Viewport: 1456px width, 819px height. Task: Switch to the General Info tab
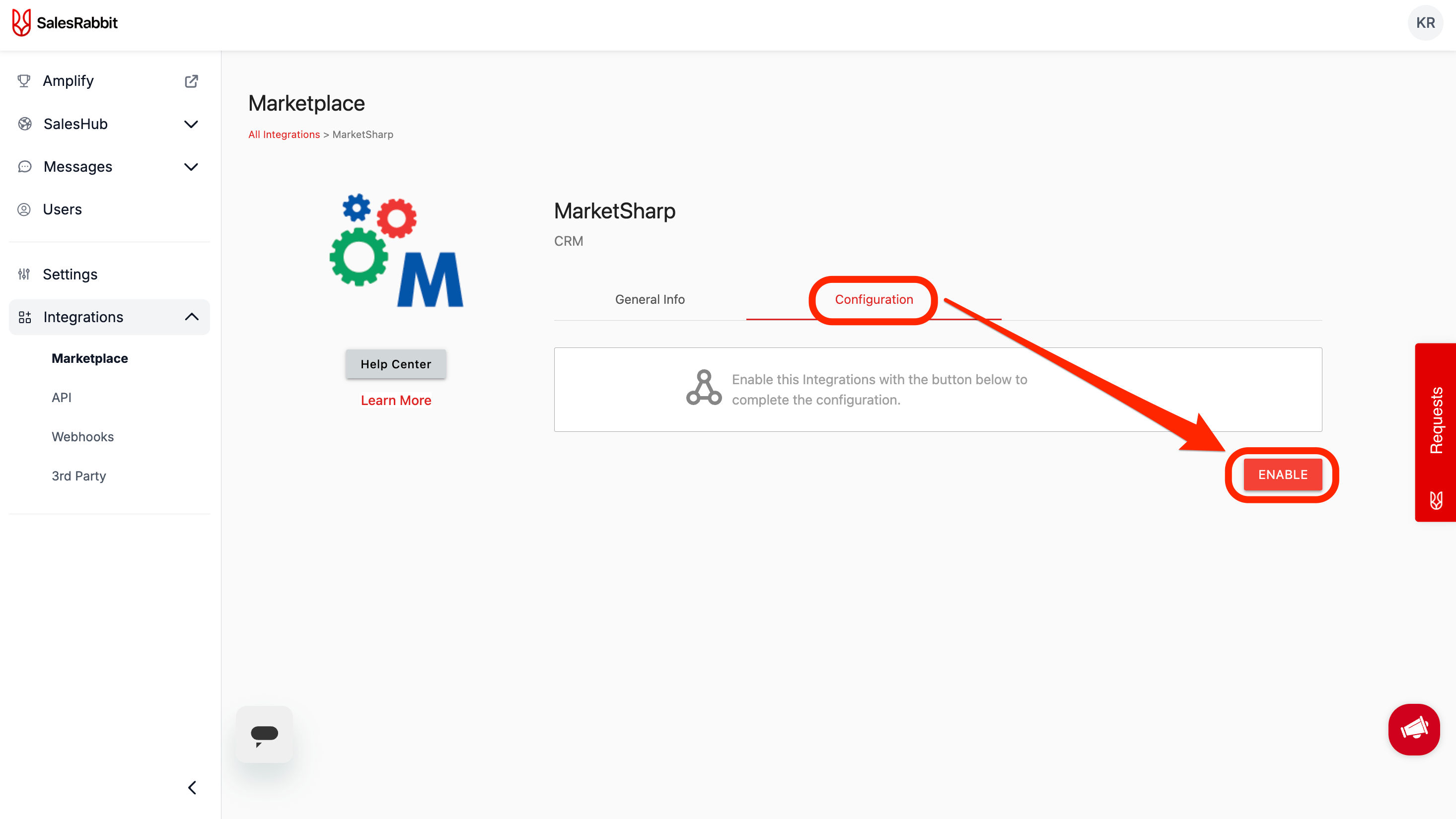[650, 299]
